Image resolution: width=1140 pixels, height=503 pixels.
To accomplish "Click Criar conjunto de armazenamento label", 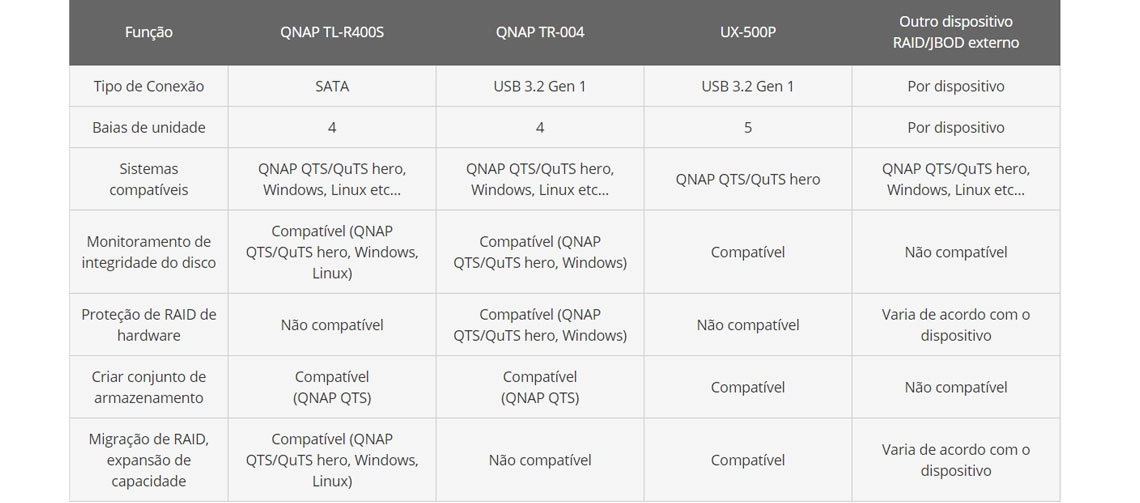I will coord(148,387).
